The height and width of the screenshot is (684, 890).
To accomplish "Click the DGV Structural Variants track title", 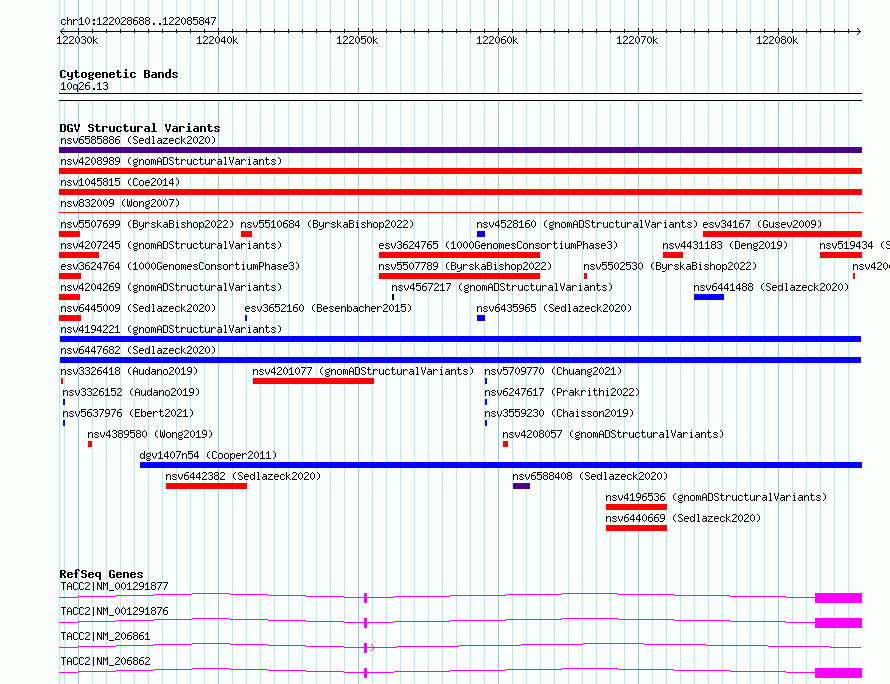I will 140,128.
